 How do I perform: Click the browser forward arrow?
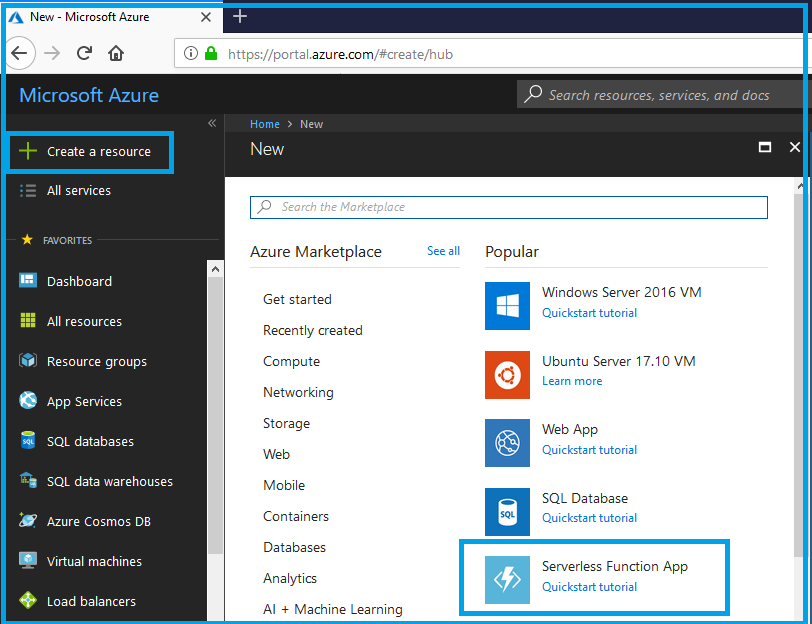point(52,53)
